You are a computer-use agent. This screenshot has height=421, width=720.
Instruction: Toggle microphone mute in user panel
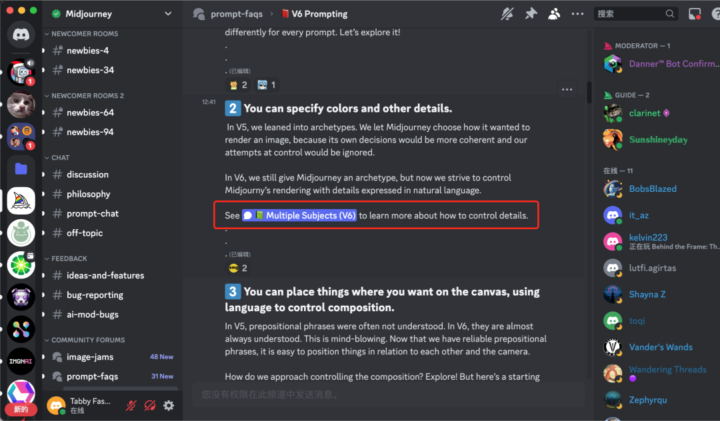pyautogui.click(x=129, y=405)
